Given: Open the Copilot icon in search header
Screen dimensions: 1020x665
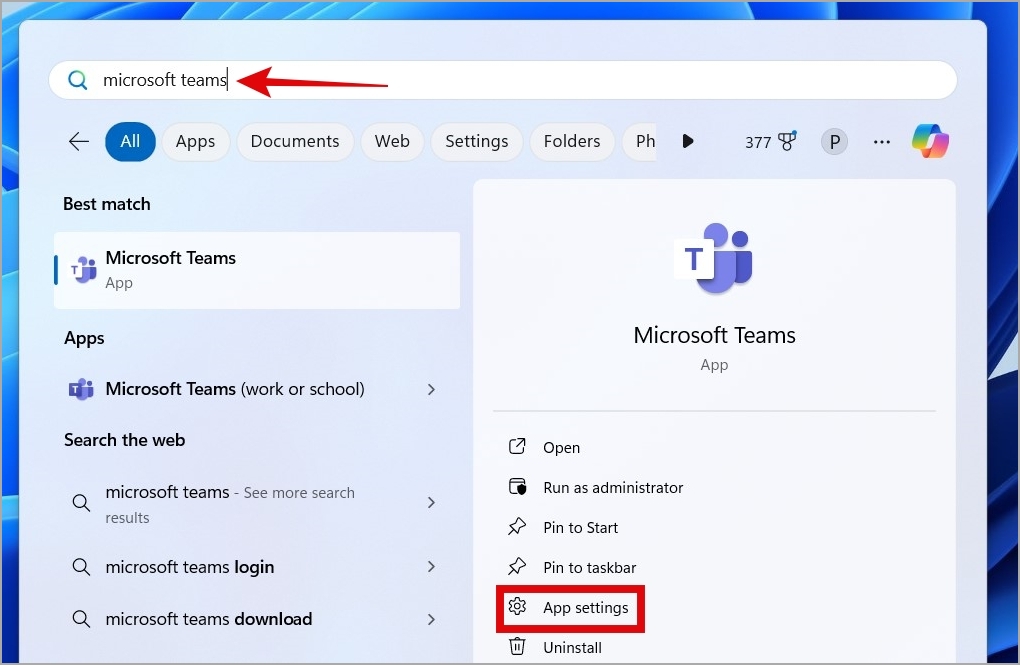Looking at the screenshot, I should click(930, 141).
